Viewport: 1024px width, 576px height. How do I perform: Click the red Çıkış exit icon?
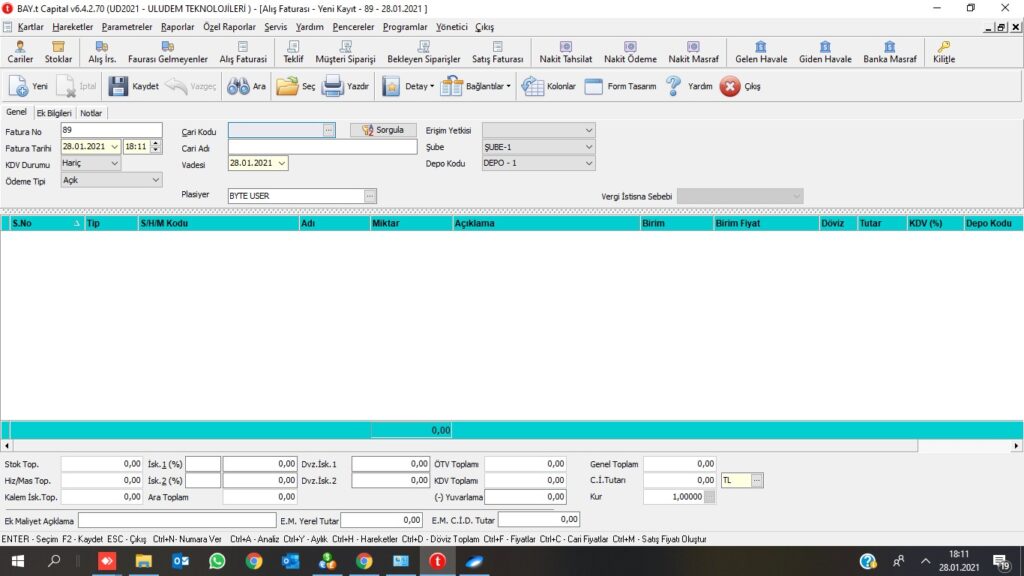pos(730,87)
